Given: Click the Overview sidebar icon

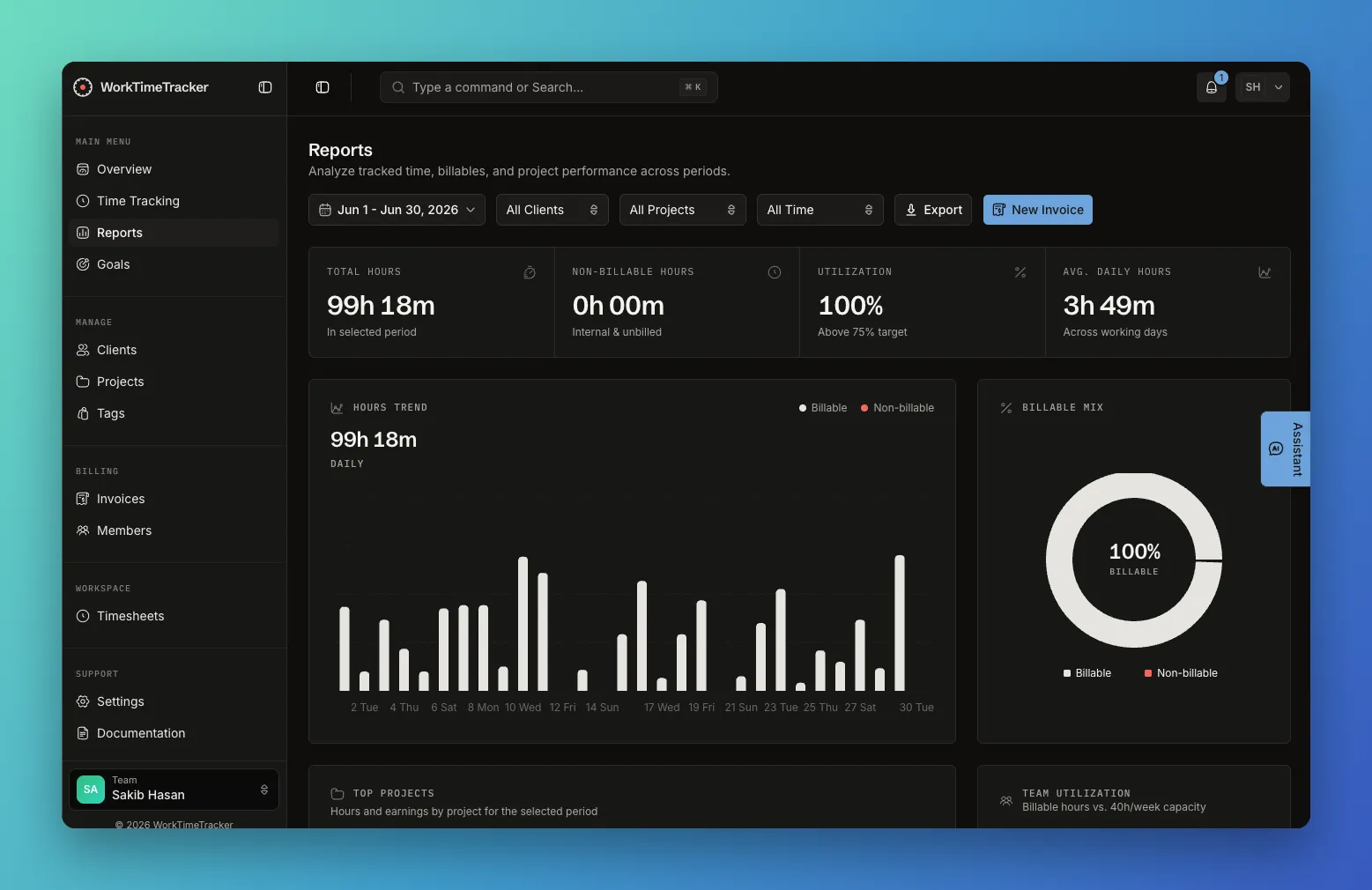Looking at the screenshot, I should [83, 169].
